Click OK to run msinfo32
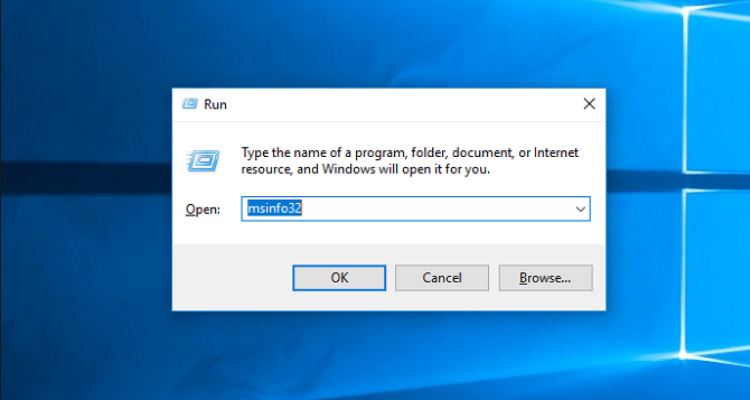This screenshot has height=400, width=750. pos(339,278)
